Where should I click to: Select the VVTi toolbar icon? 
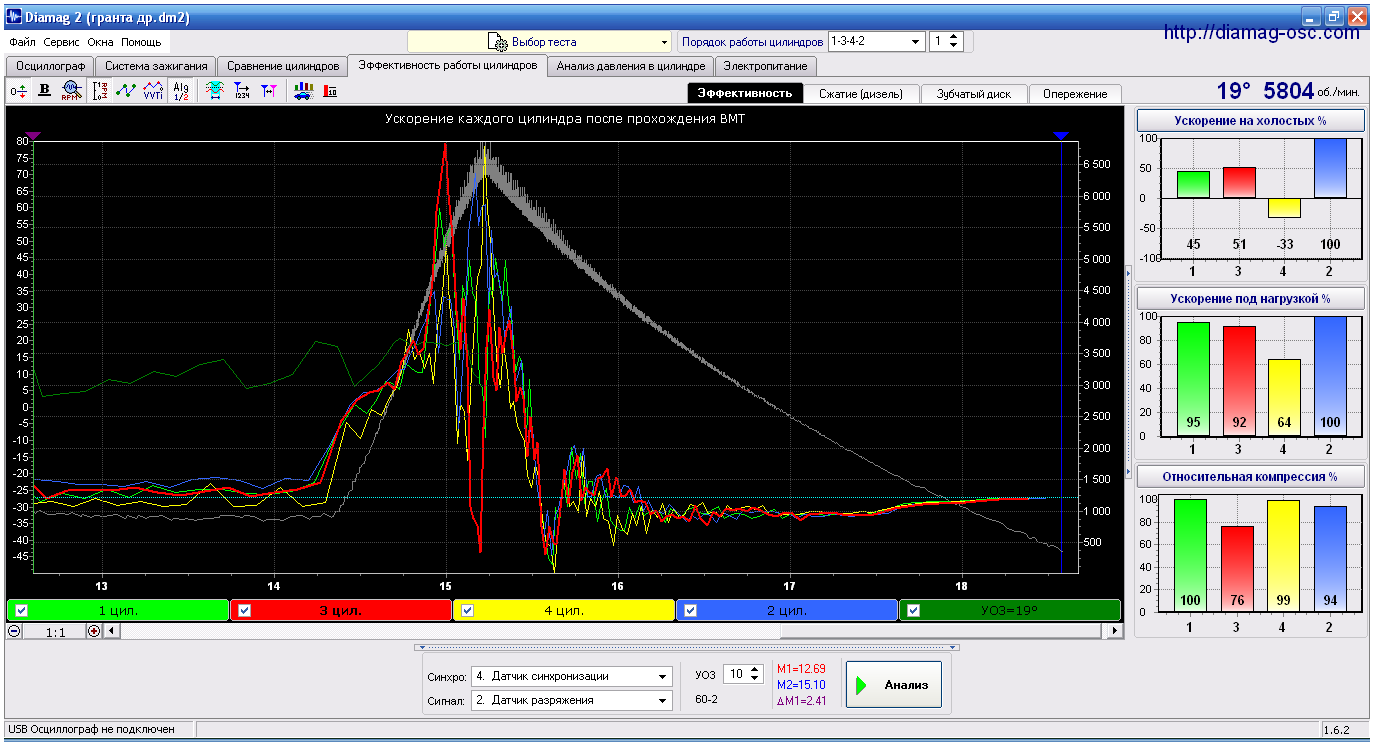153,91
